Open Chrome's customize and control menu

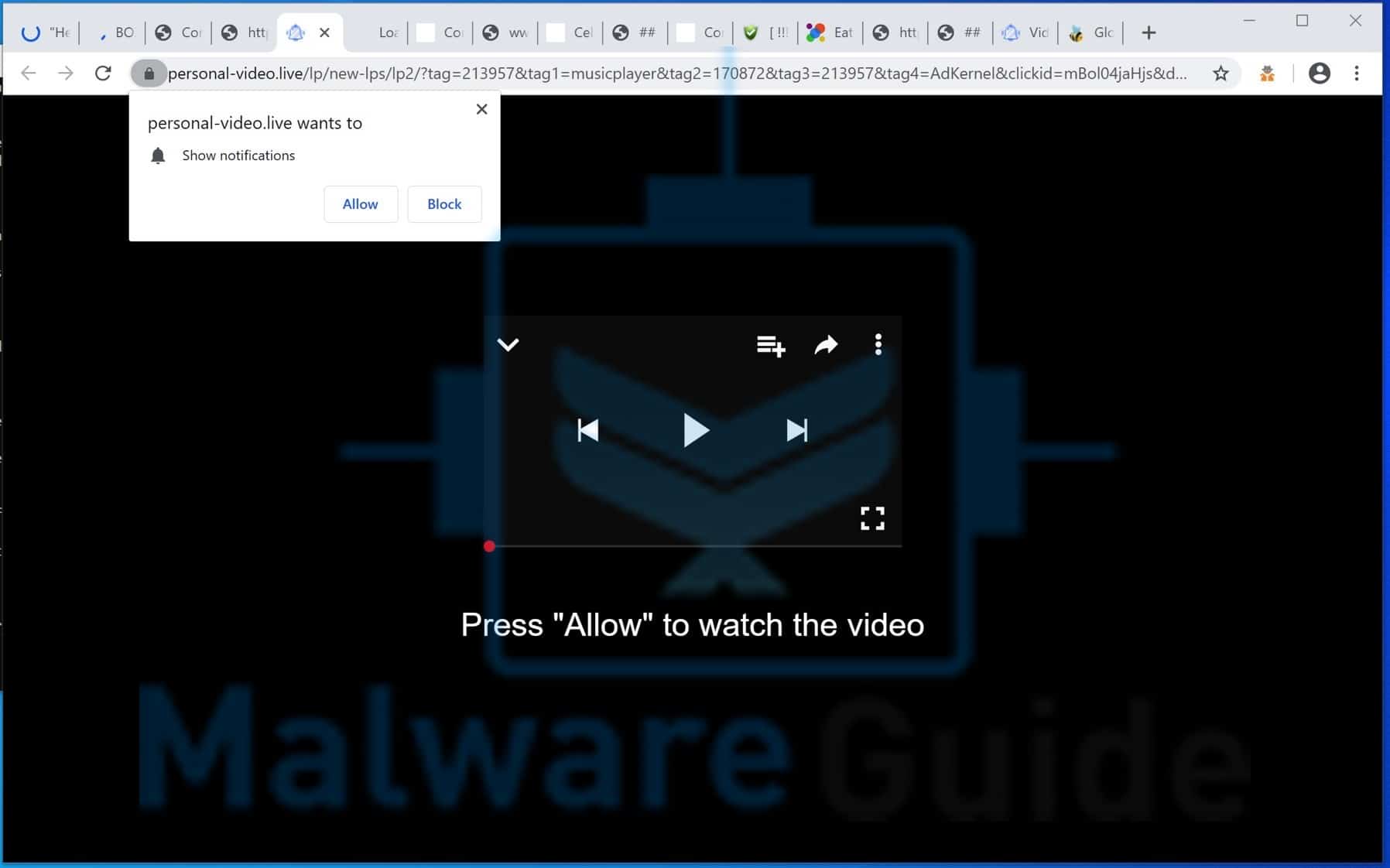point(1357,73)
